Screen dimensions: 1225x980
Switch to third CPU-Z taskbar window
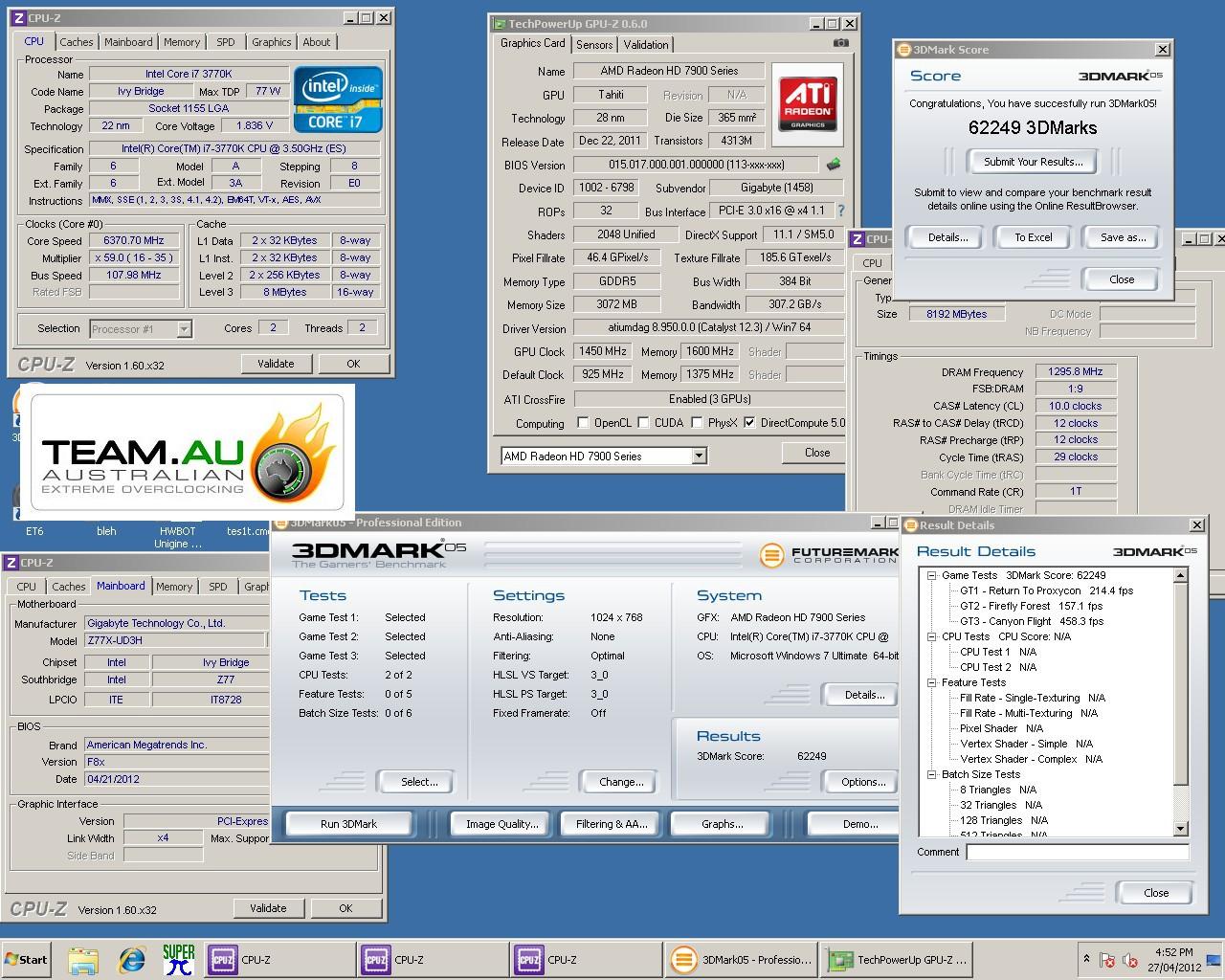pos(586,959)
